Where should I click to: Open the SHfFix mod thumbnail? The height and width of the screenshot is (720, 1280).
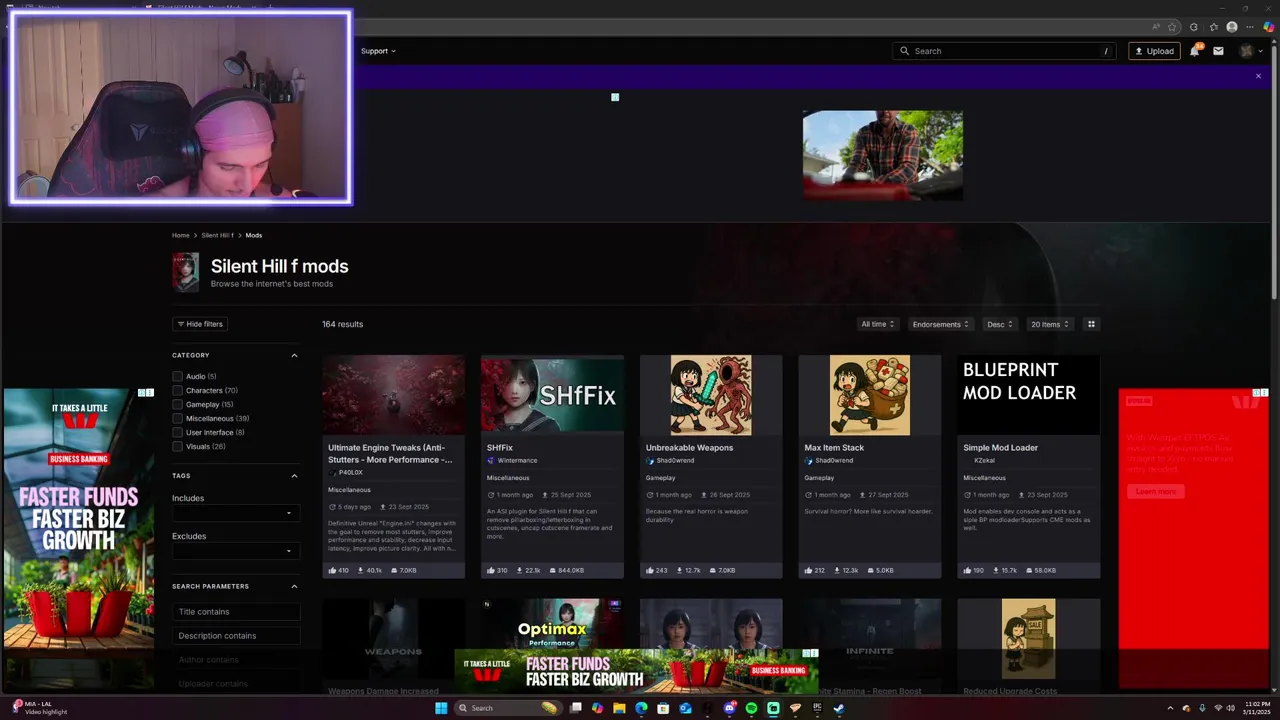(x=552, y=394)
